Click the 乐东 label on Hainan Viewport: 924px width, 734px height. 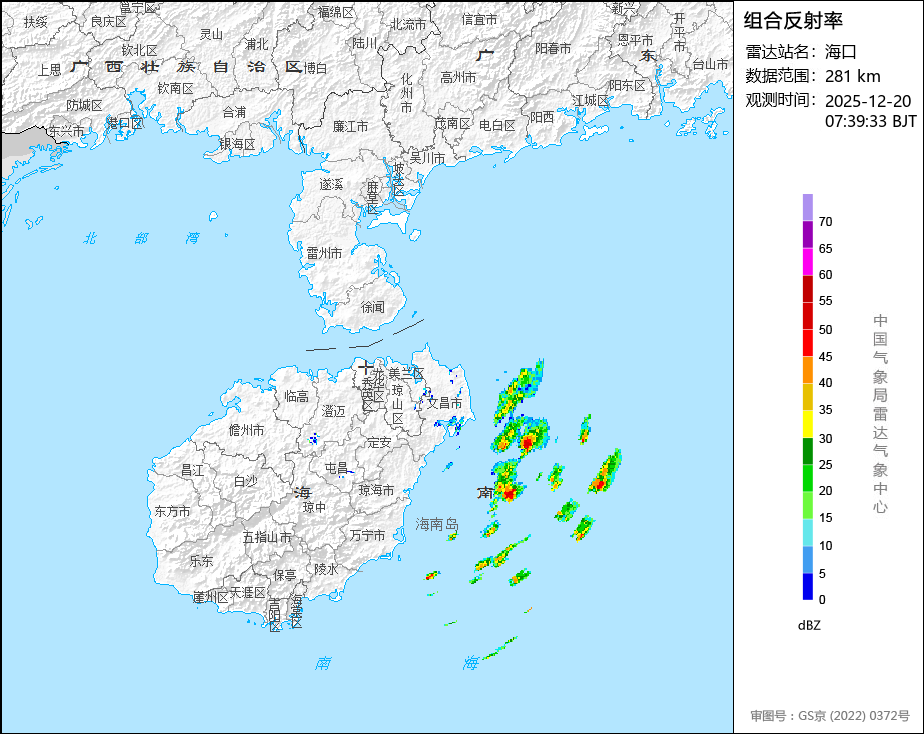tap(201, 561)
